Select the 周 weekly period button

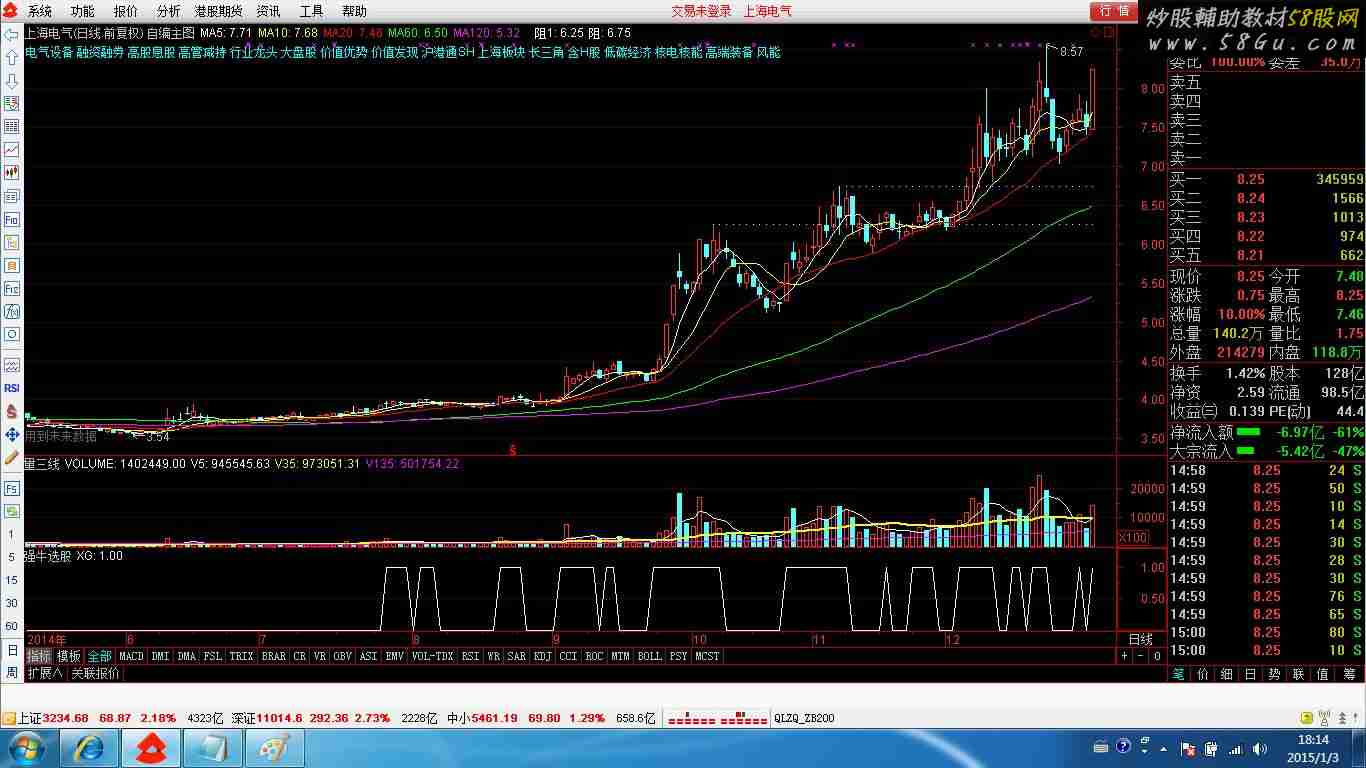(x=12, y=673)
